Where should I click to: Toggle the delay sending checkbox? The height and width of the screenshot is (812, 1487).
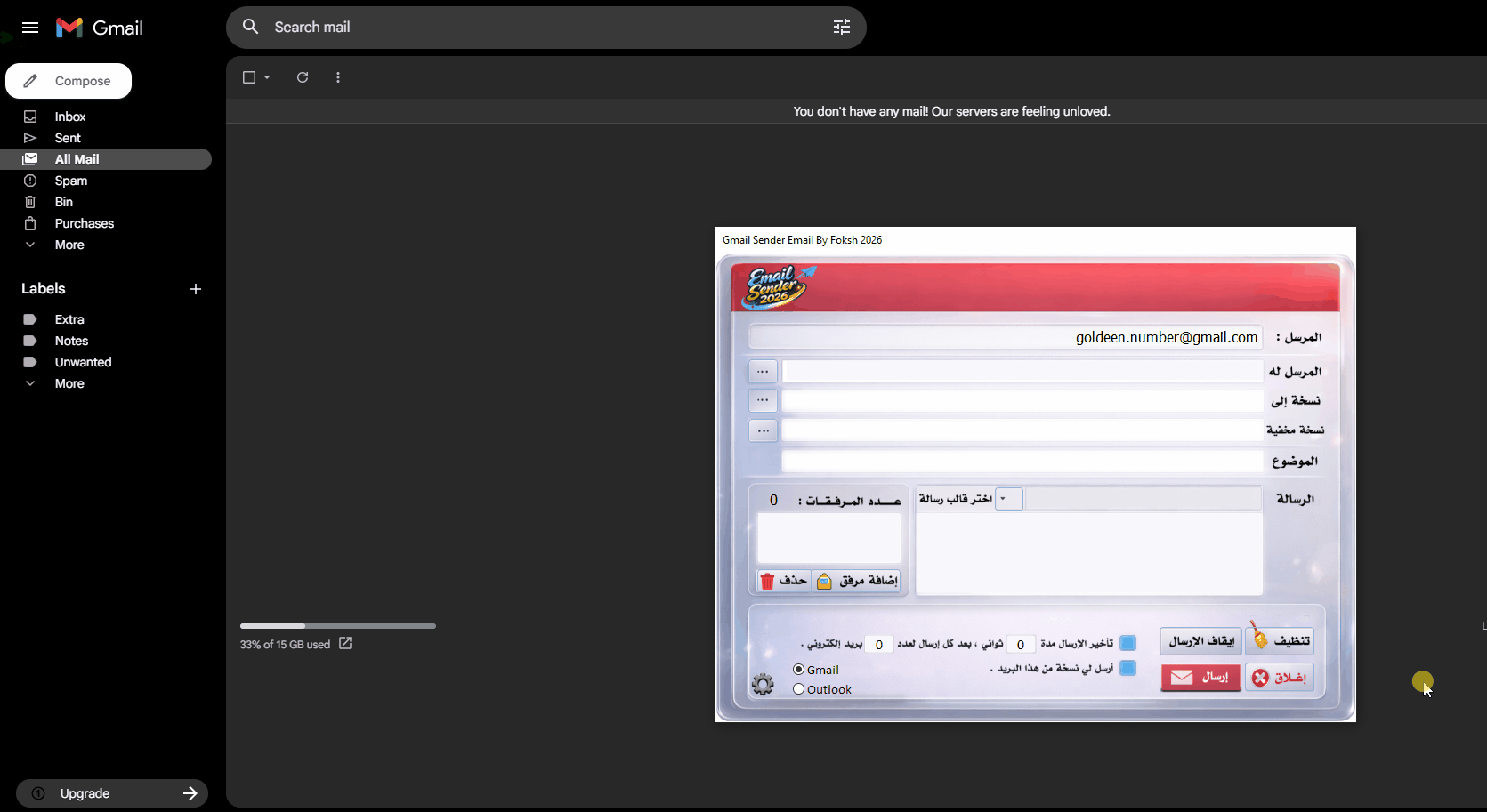1127,643
